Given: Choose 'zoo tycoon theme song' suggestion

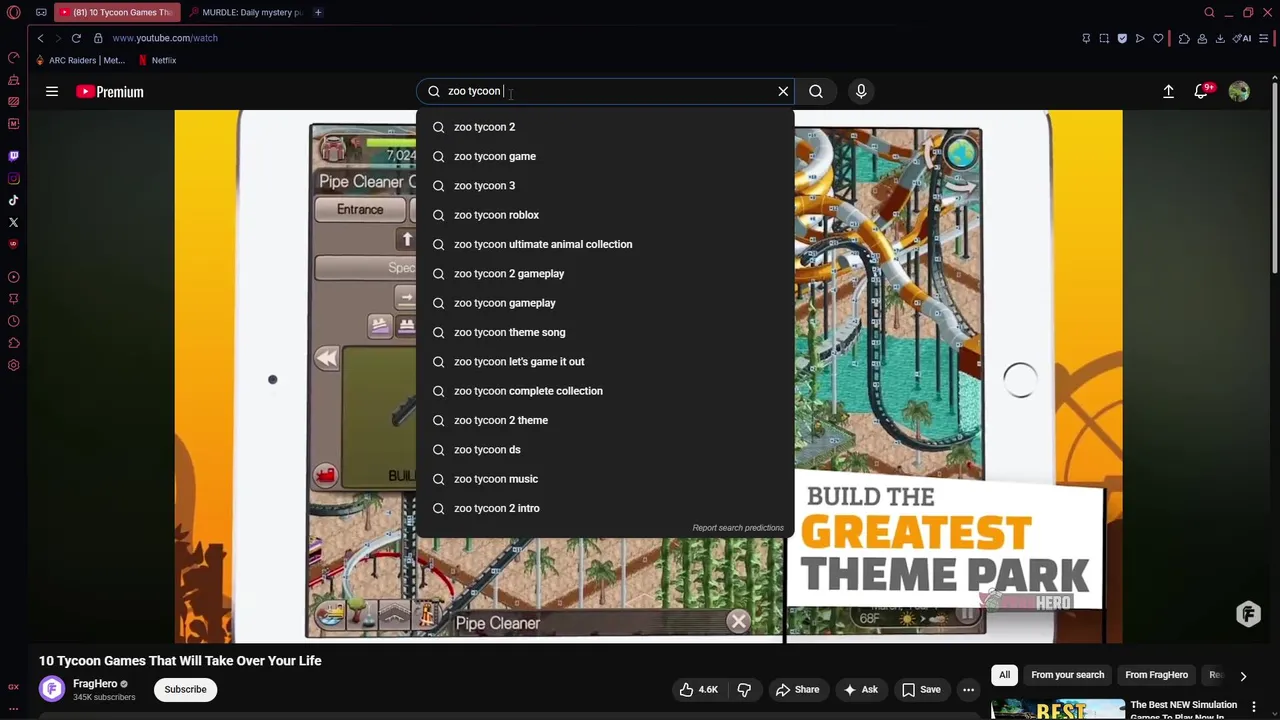Looking at the screenshot, I should tap(605, 332).
